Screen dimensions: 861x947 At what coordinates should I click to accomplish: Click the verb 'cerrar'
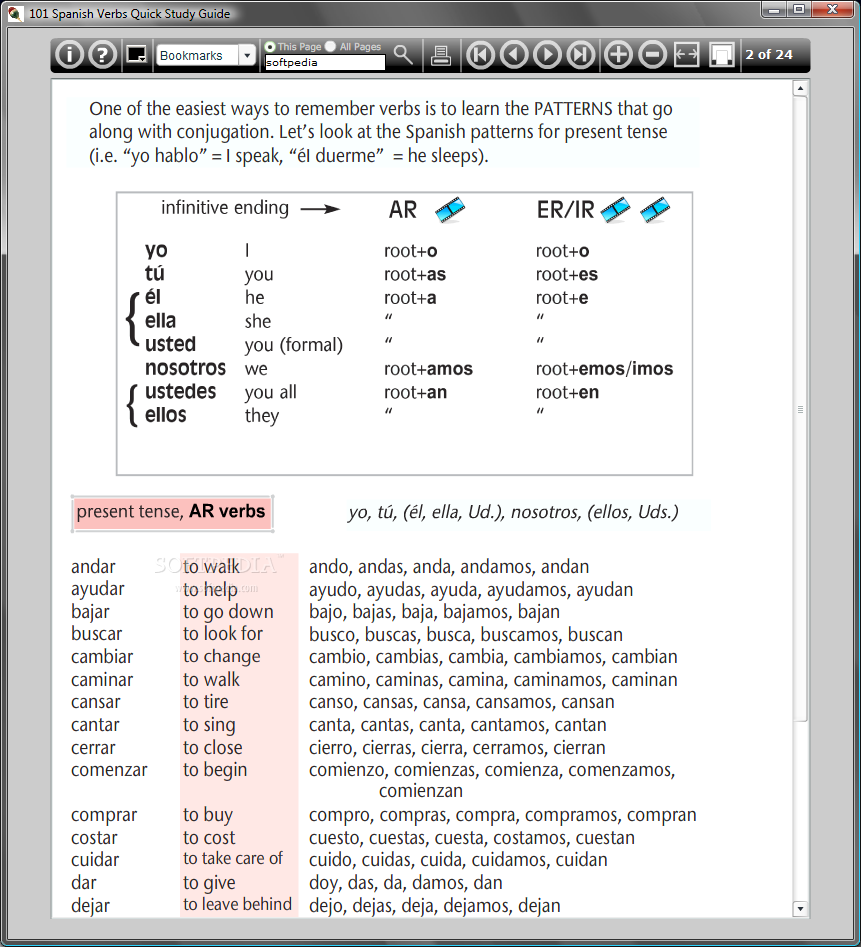[93, 748]
